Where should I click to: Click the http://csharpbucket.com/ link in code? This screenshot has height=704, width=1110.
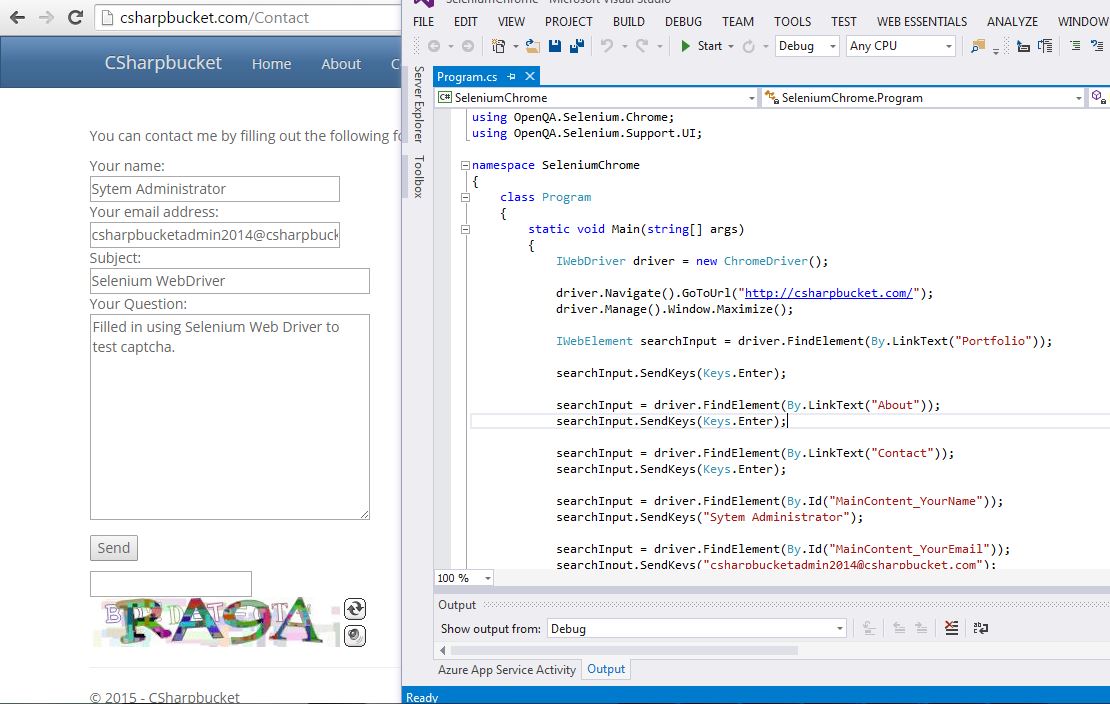828,293
